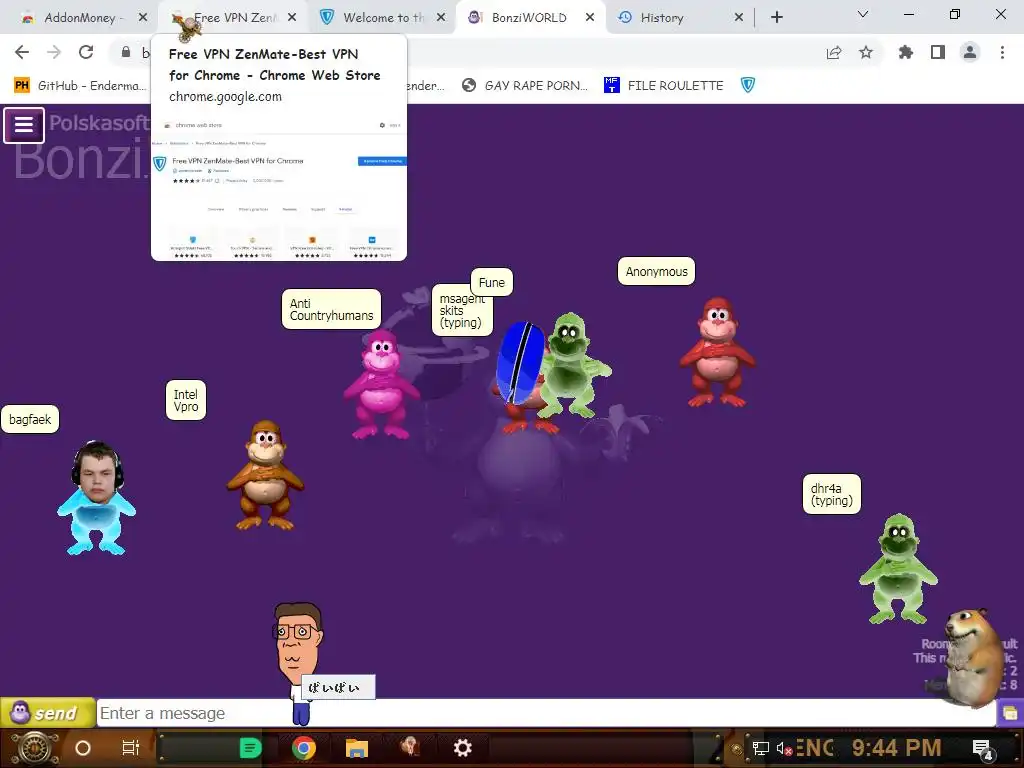Click the Japanese text speech bubble

[338, 687]
